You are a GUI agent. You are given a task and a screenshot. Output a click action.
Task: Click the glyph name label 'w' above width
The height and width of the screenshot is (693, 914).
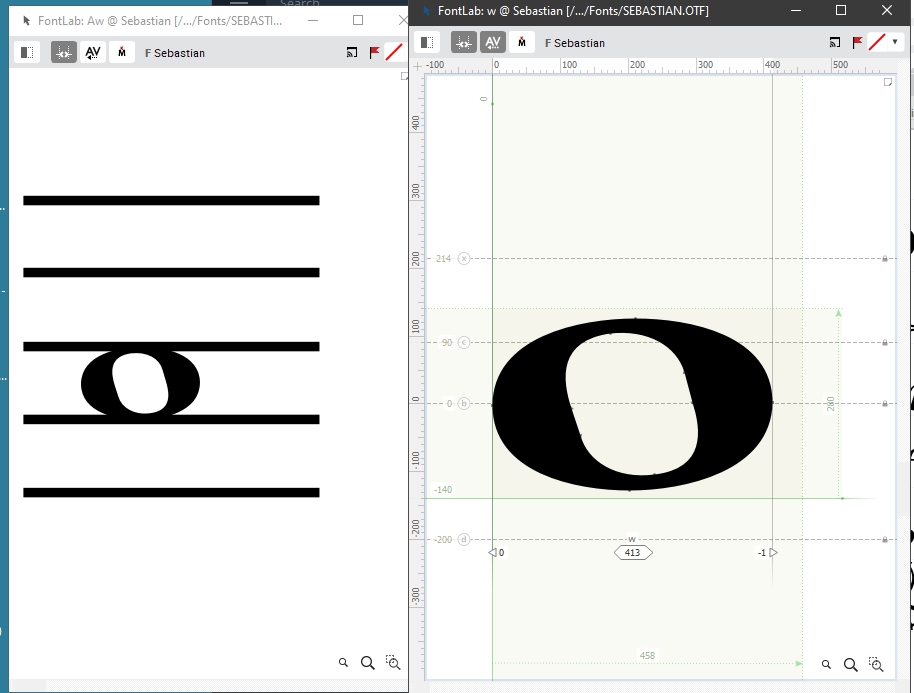[632, 539]
